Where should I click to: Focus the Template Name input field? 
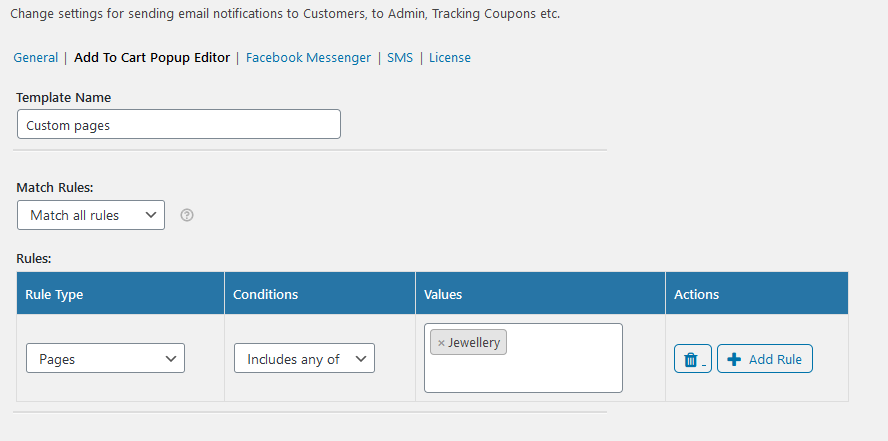179,125
